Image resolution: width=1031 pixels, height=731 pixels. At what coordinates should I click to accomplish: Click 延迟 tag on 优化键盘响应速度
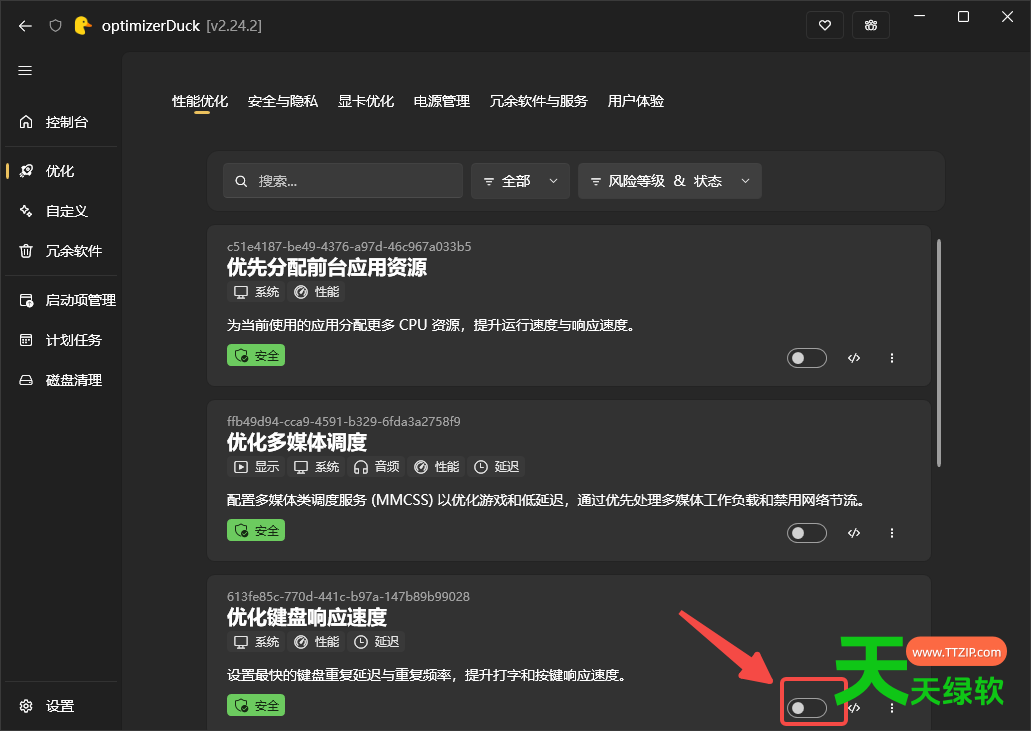point(376,642)
